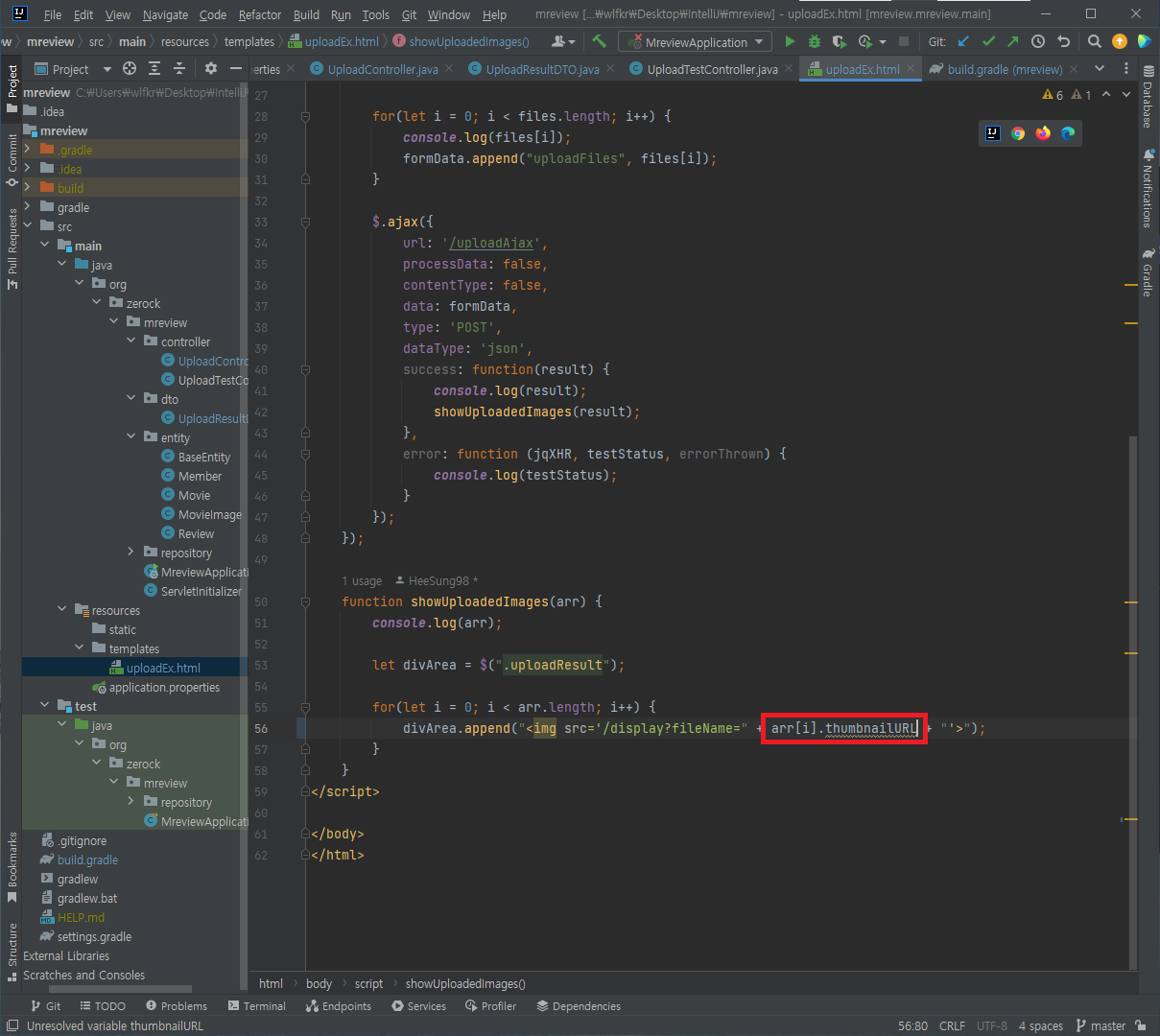Screen dimensions: 1160x1036
Task: Open the Refactor menu
Action: [260, 14]
